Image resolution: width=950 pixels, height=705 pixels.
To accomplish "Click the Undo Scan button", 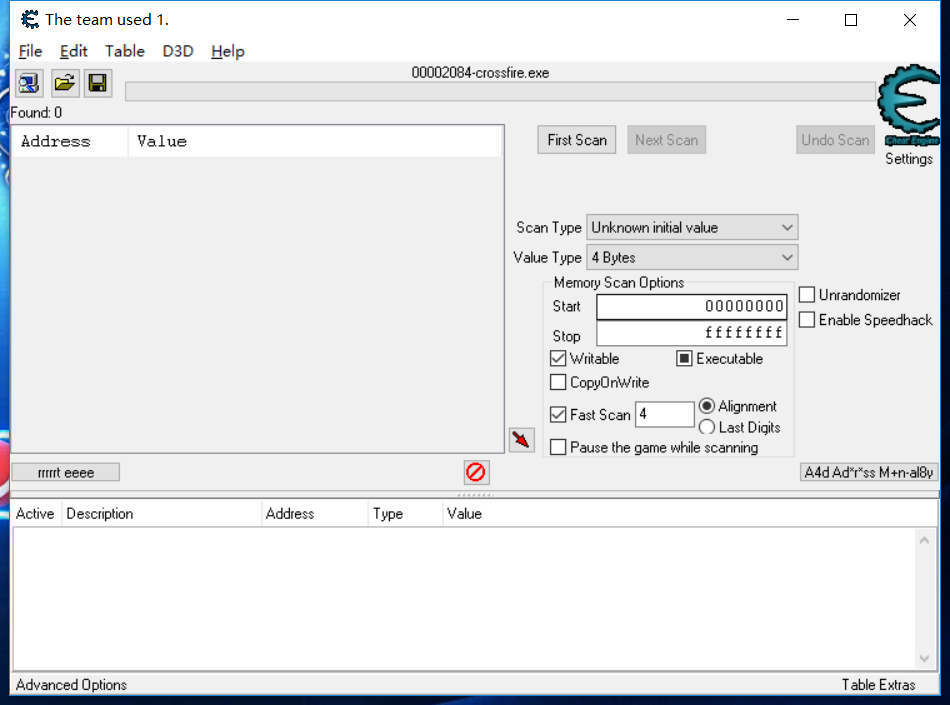I will [x=835, y=140].
